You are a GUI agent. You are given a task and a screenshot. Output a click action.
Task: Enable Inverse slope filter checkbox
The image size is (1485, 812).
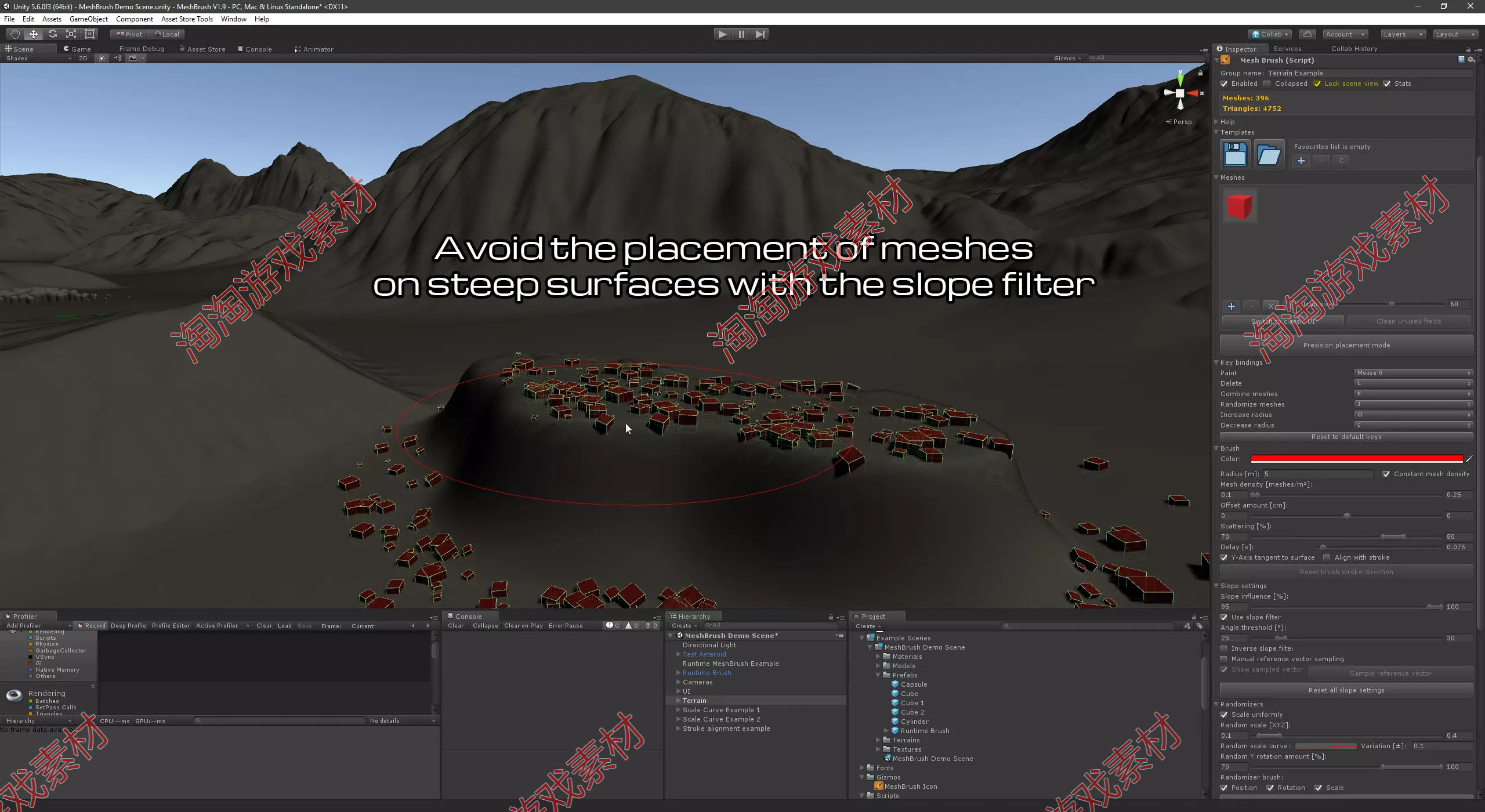1224,648
